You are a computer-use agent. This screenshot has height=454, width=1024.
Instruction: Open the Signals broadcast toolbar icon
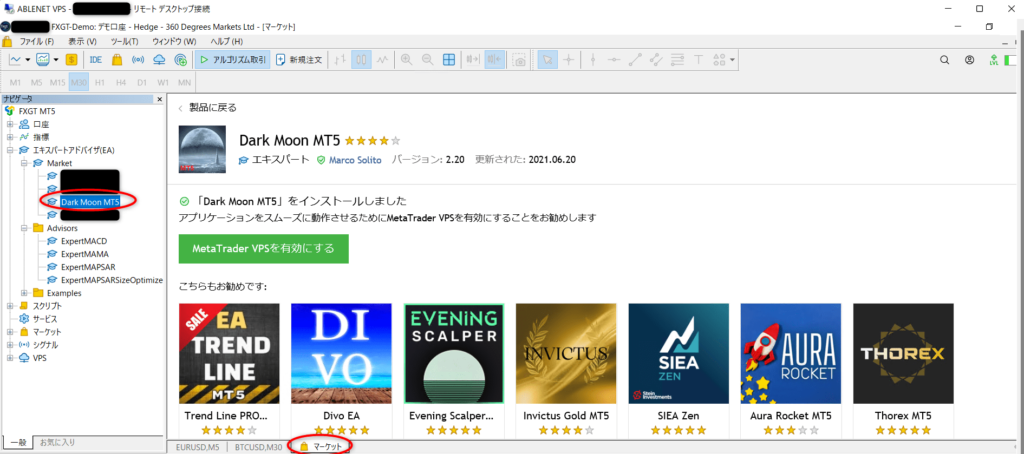pyautogui.click(x=138, y=59)
